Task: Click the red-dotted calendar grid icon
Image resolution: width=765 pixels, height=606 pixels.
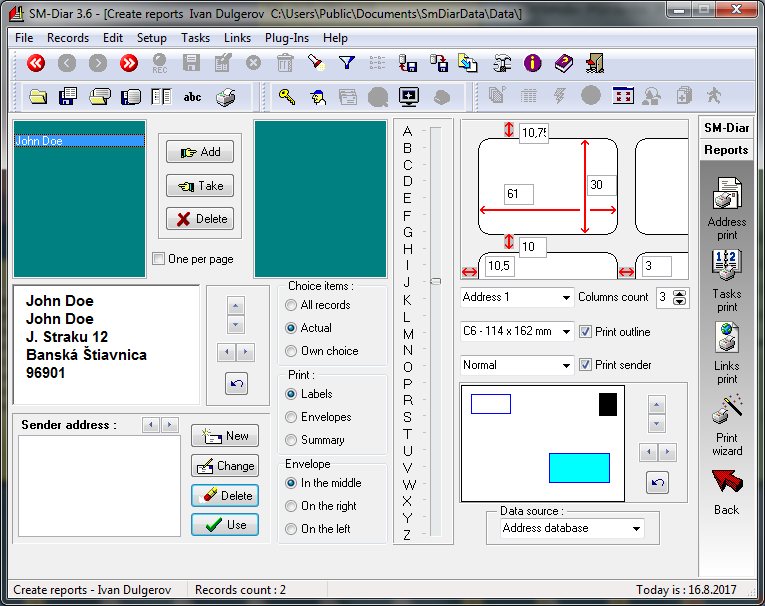Action: 623,96
